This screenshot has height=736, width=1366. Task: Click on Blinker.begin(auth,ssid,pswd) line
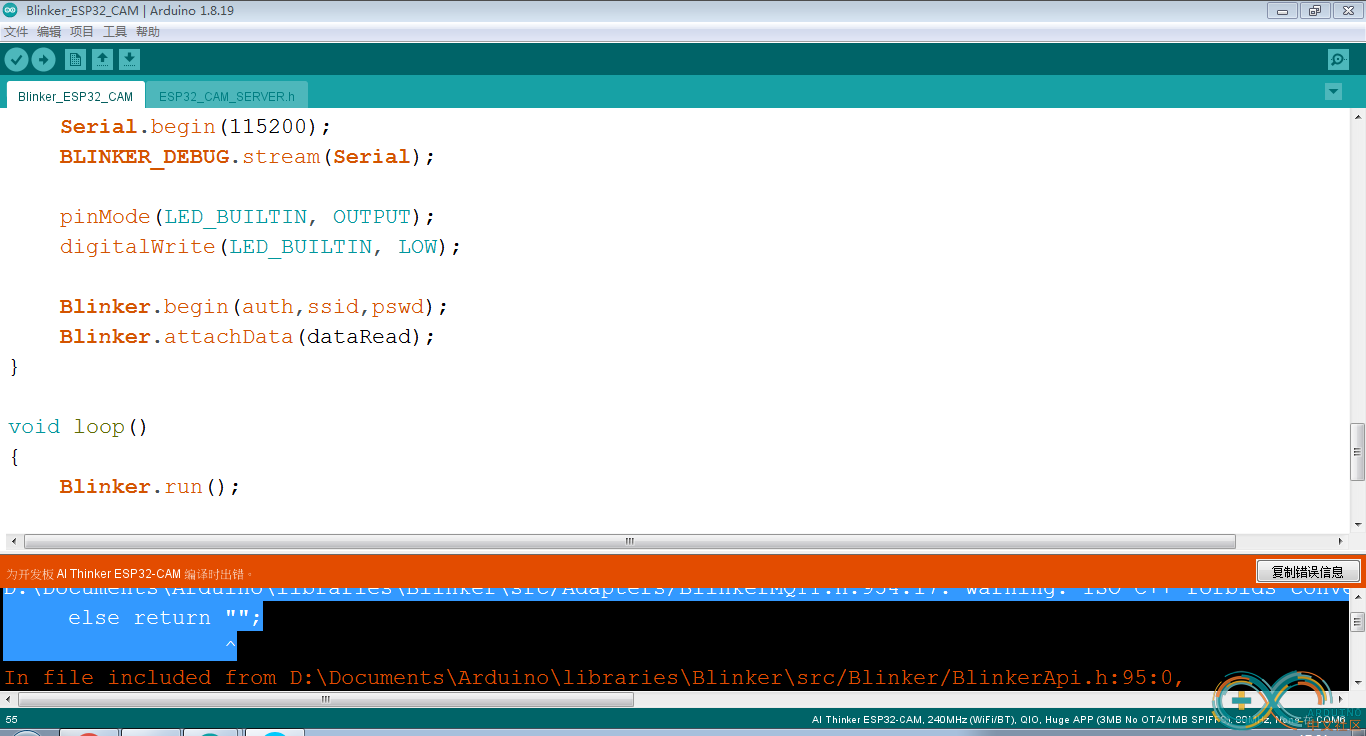254,307
